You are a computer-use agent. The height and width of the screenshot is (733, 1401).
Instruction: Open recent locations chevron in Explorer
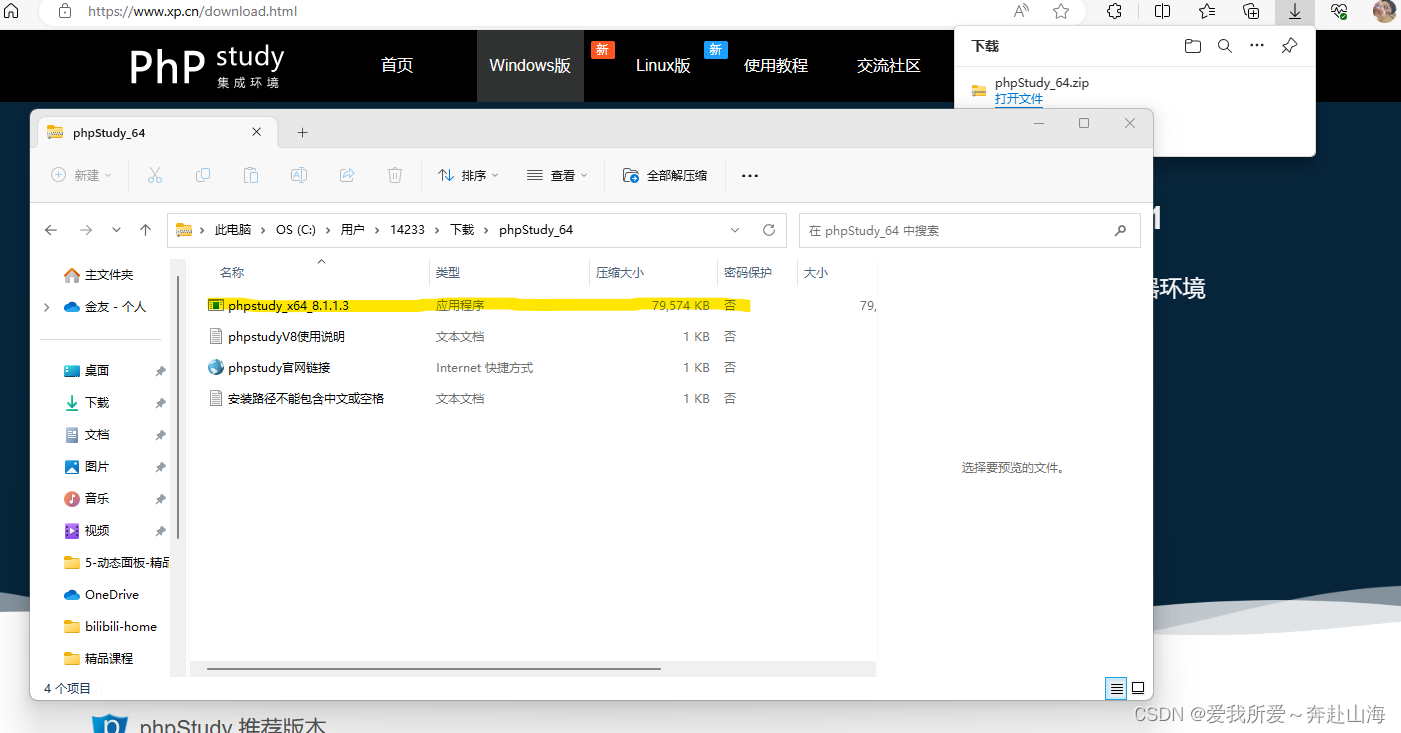click(116, 230)
